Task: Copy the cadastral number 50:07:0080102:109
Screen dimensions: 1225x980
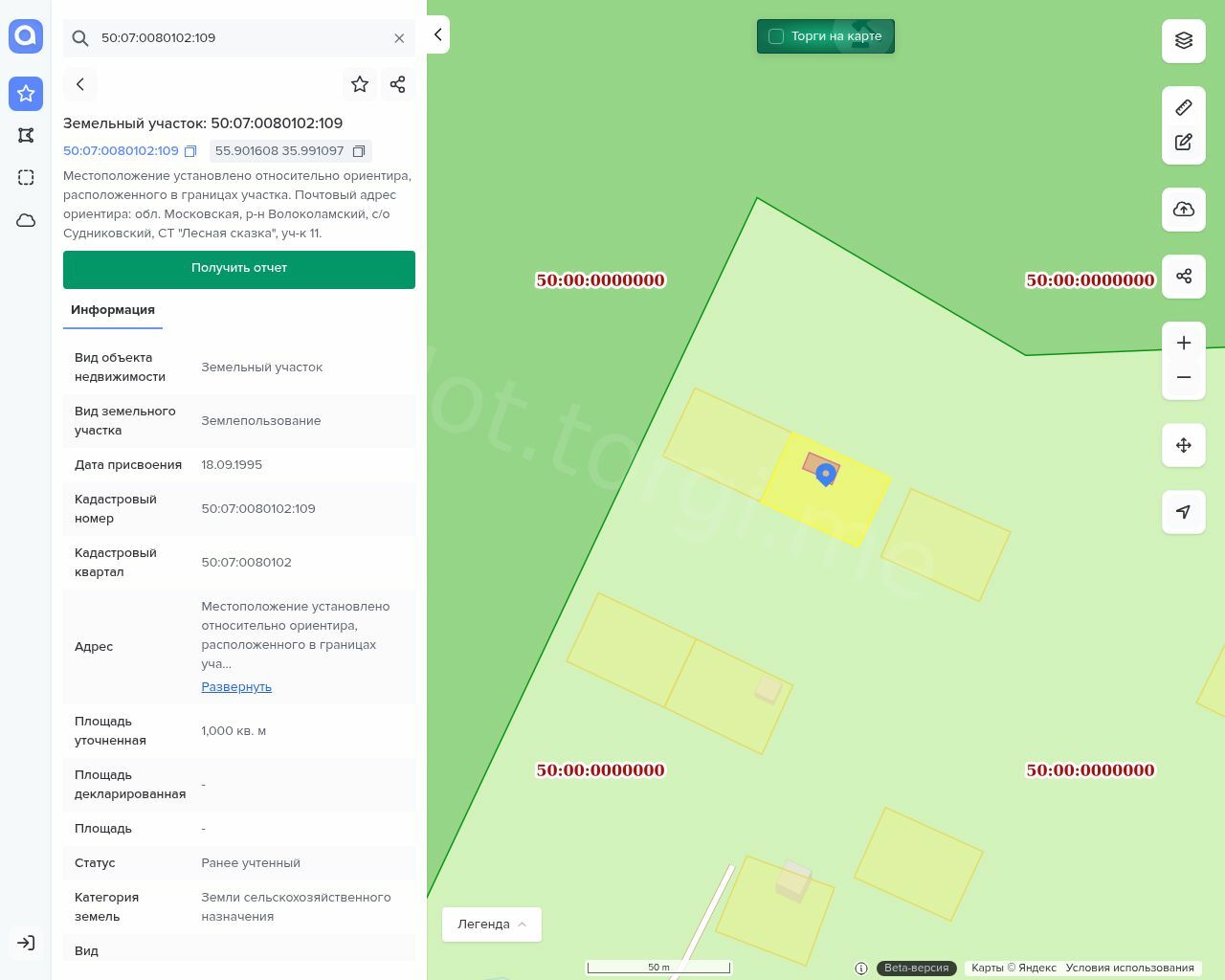Action: coord(190,151)
